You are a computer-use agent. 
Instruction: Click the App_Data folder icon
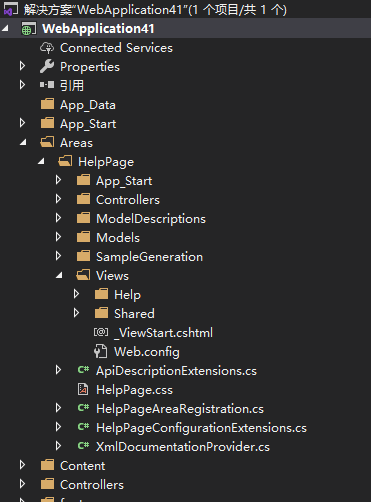pos(47,104)
